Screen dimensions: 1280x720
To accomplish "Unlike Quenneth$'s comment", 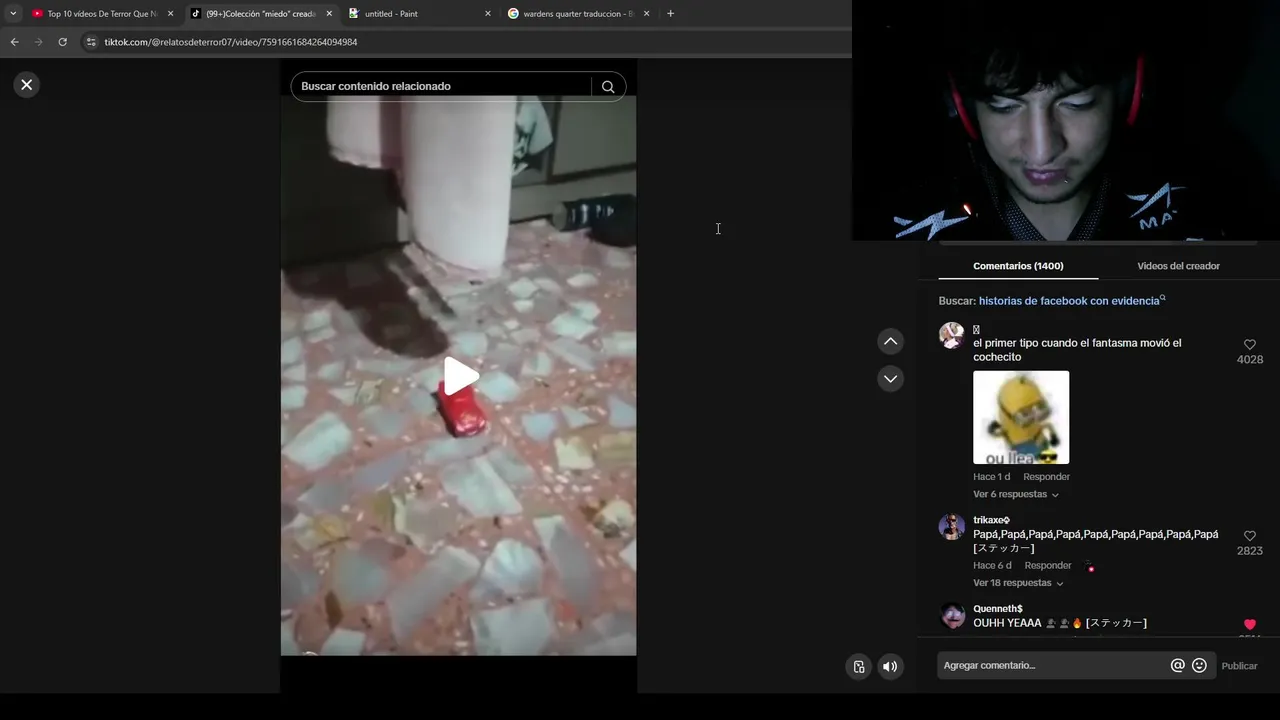I will tap(1249, 624).
